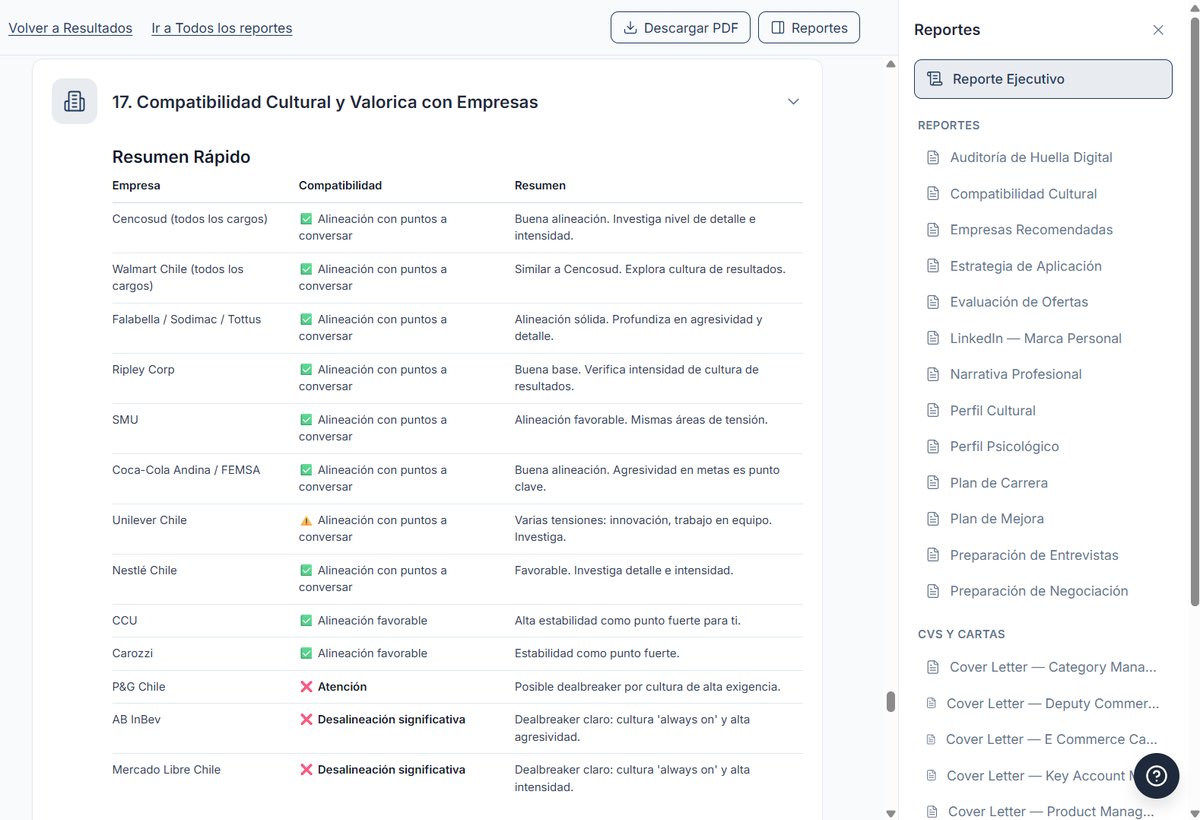The height and width of the screenshot is (820, 1200).
Task: Open the help question mark button
Action: point(1156,776)
